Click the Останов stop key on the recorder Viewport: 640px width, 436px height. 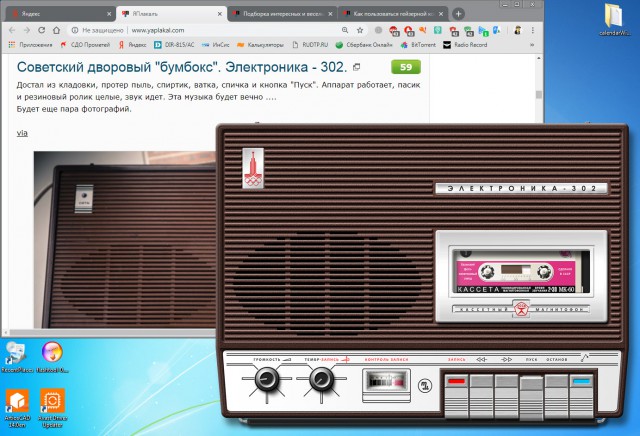[556, 396]
